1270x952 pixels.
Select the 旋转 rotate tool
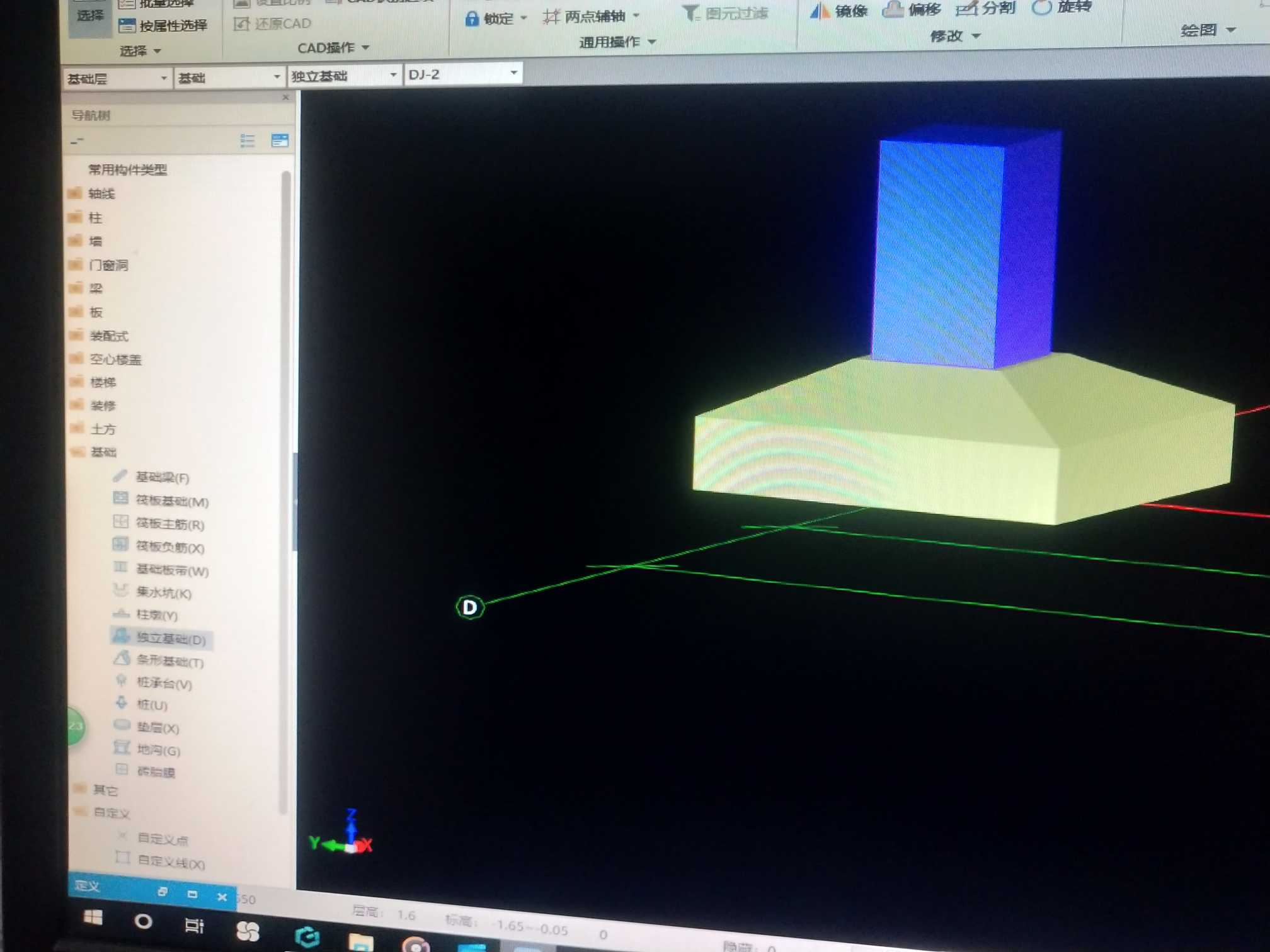point(1061,8)
